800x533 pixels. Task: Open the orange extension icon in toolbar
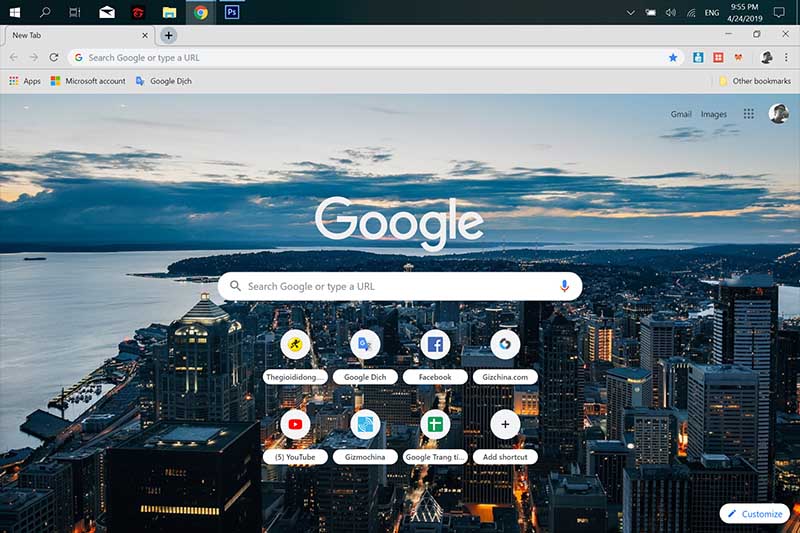click(x=738, y=58)
